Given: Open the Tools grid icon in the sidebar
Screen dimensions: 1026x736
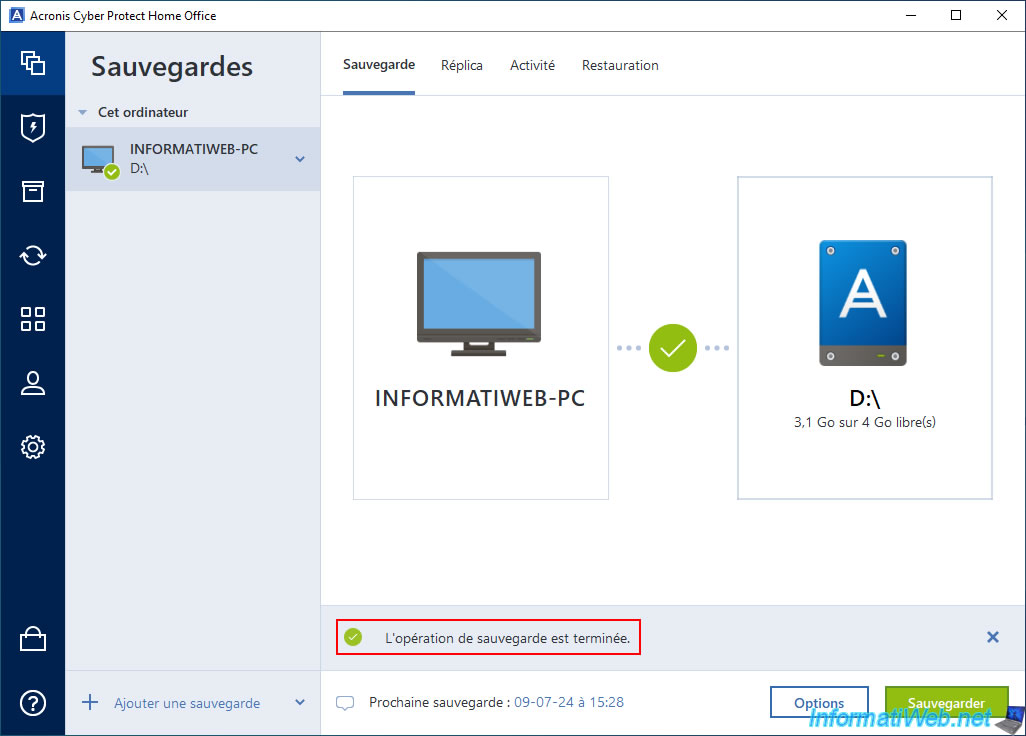Looking at the screenshot, I should (33, 319).
